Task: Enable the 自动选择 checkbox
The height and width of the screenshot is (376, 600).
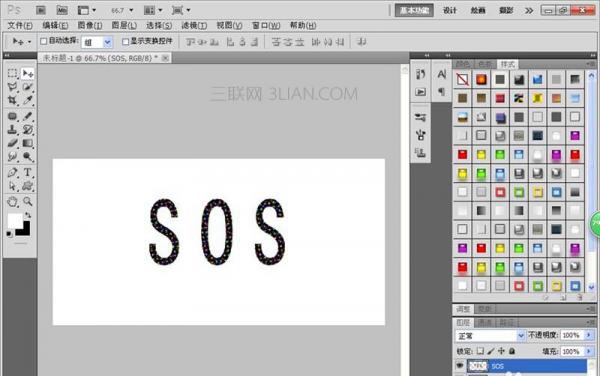Action: click(44, 41)
